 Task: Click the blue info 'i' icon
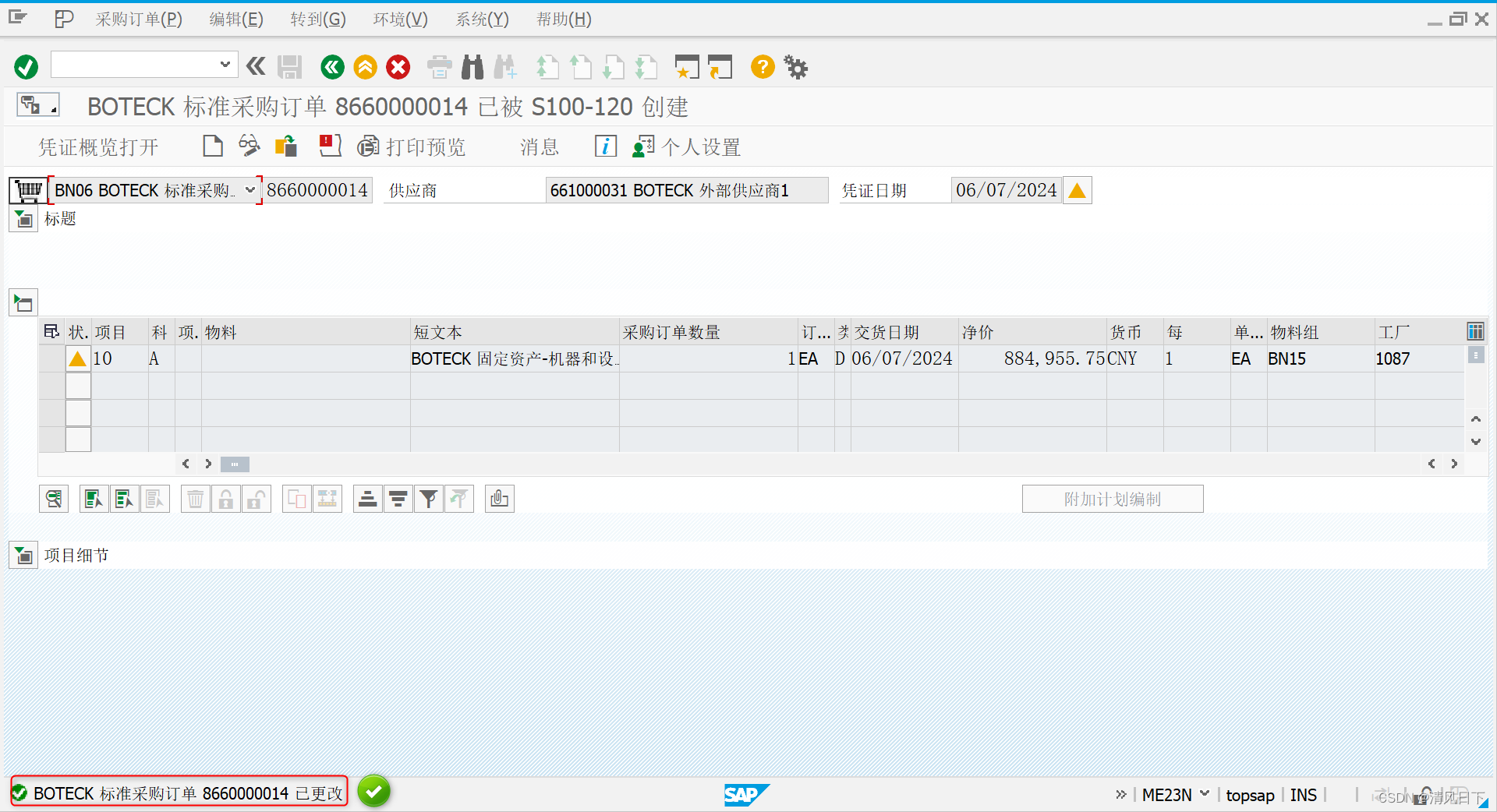point(606,146)
